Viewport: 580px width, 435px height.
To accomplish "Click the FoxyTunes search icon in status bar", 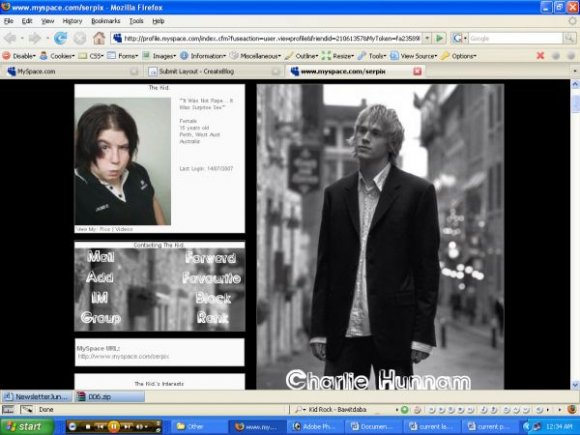I will click(x=299, y=409).
